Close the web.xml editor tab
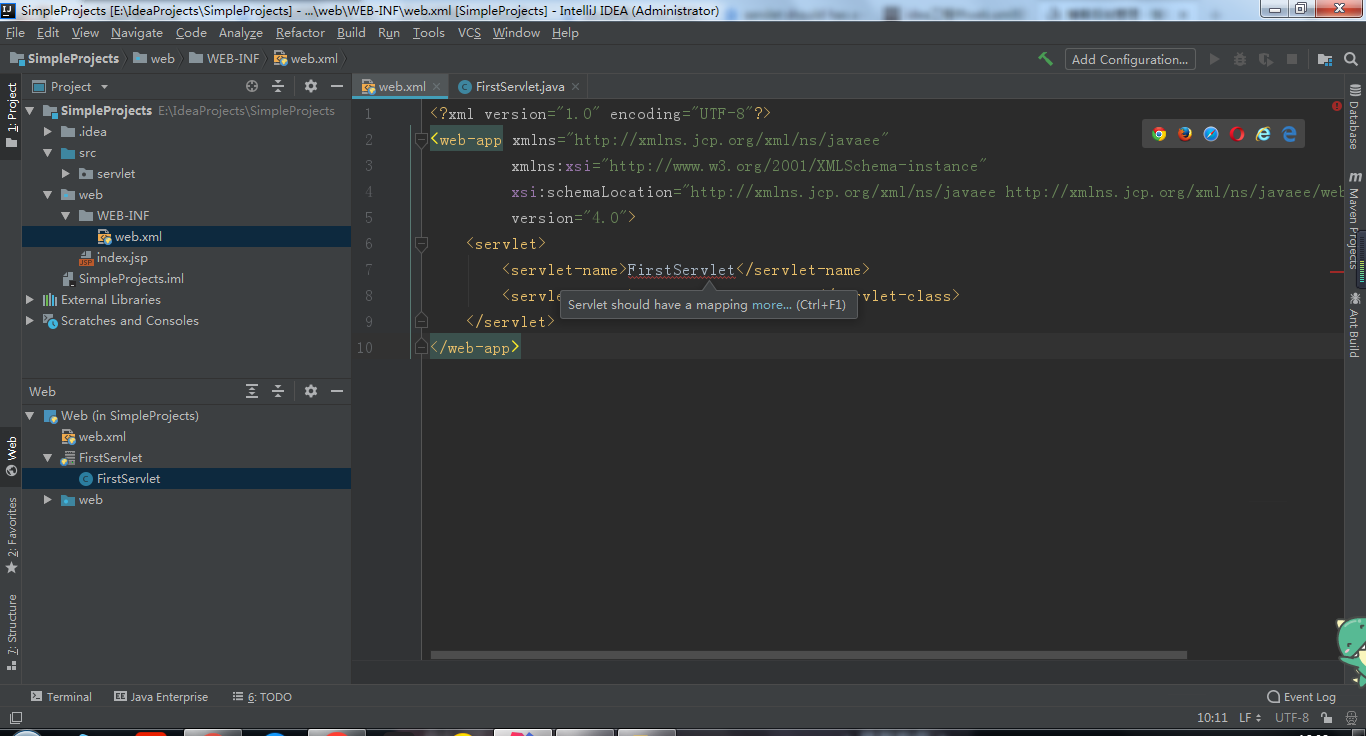The image size is (1366, 736). tap(437, 87)
